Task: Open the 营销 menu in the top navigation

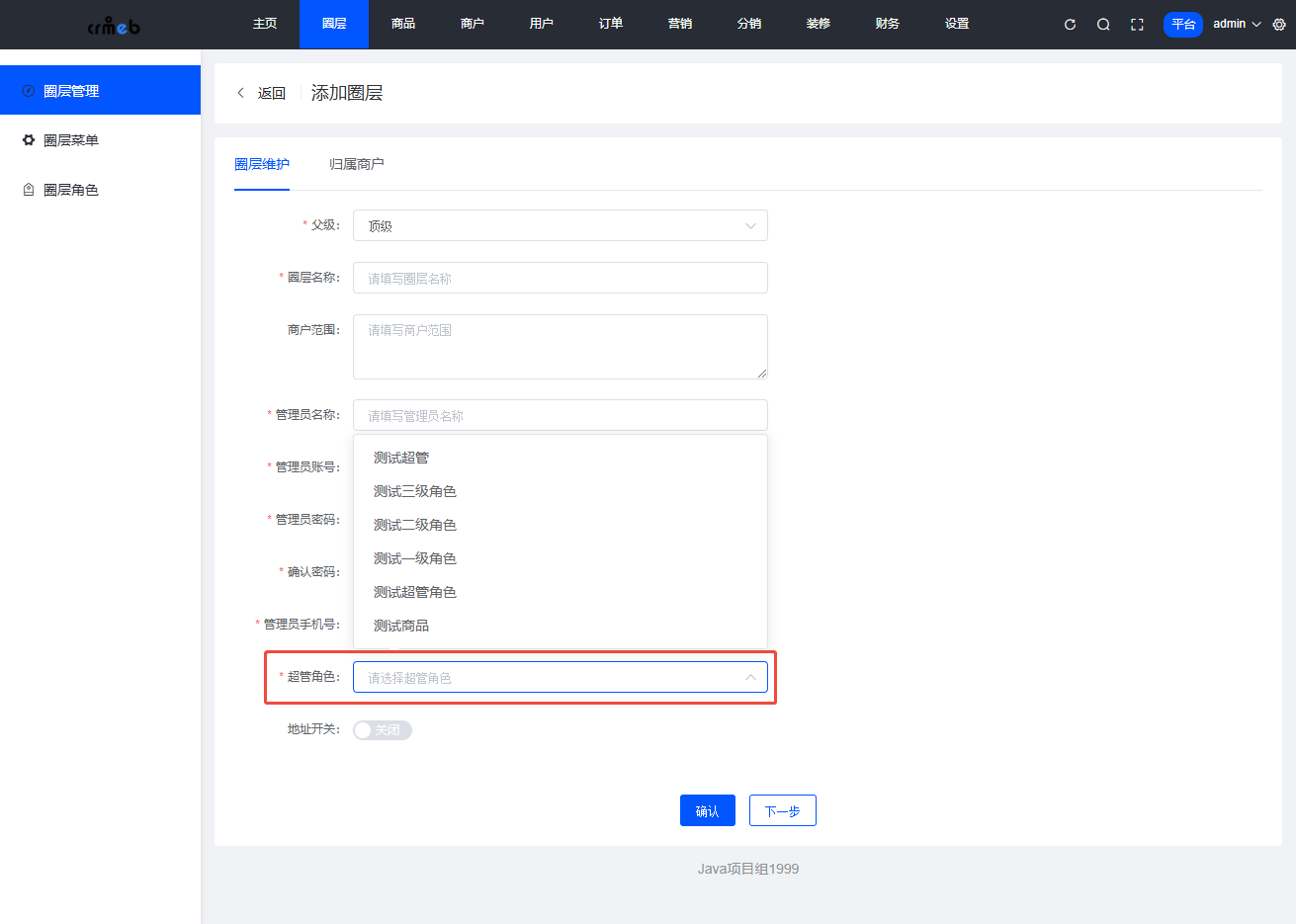Action: point(679,24)
